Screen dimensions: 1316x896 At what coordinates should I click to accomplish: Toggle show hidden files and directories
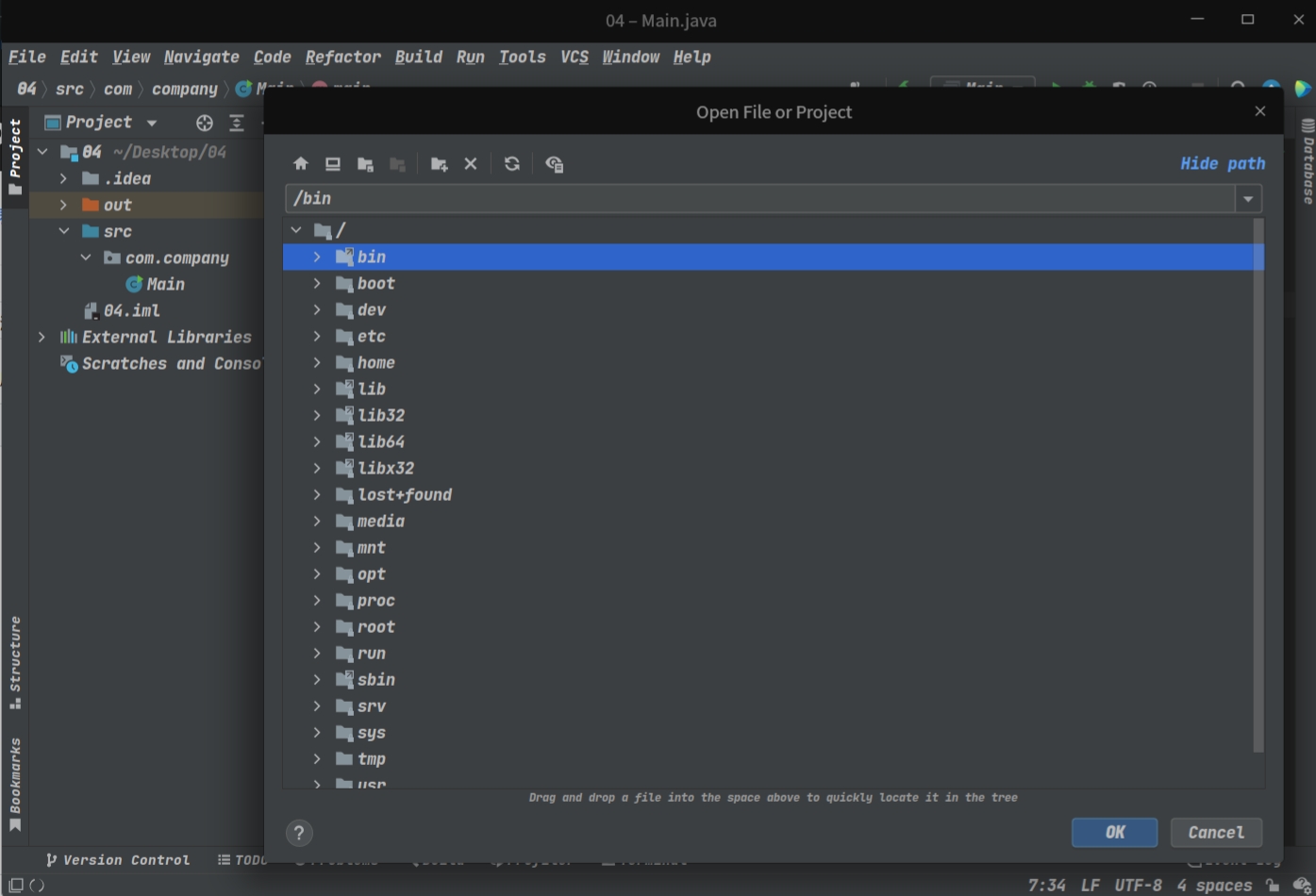tap(554, 164)
